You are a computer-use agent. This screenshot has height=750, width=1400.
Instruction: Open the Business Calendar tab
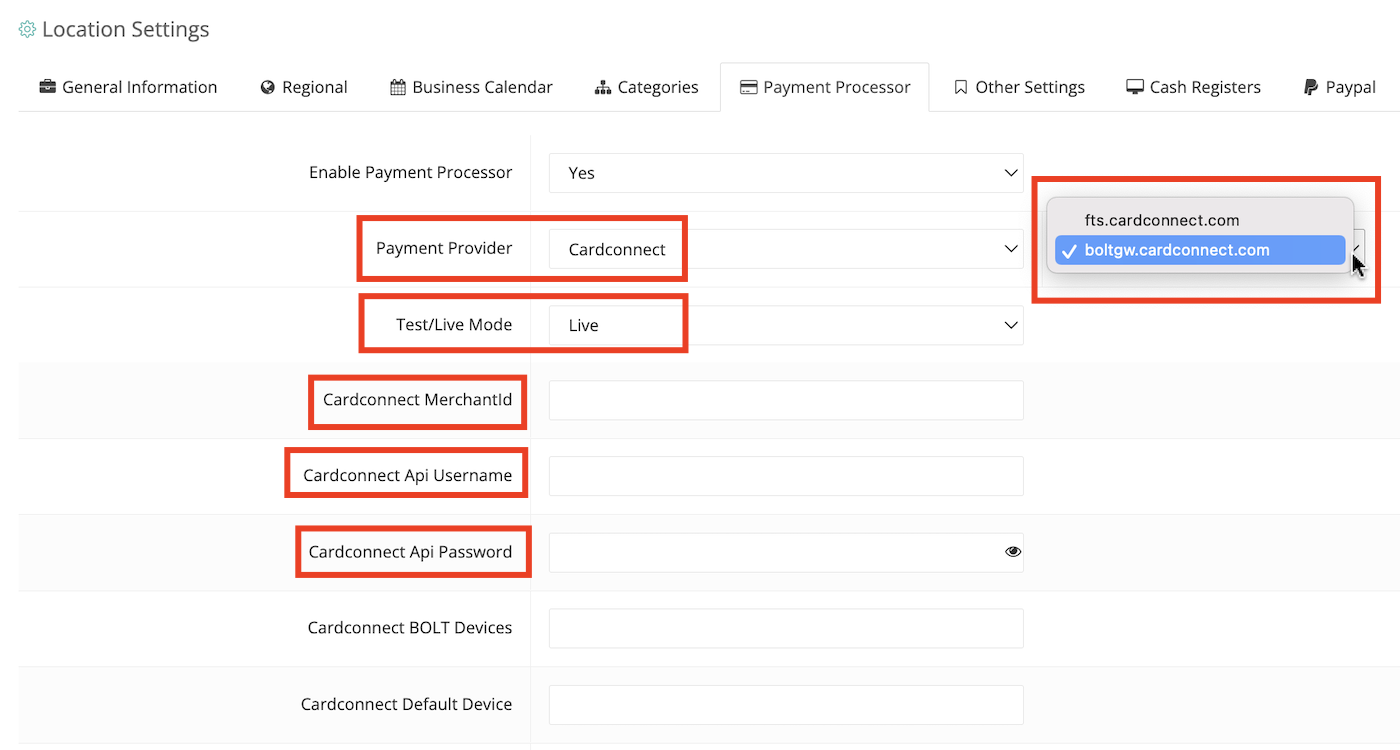471,87
